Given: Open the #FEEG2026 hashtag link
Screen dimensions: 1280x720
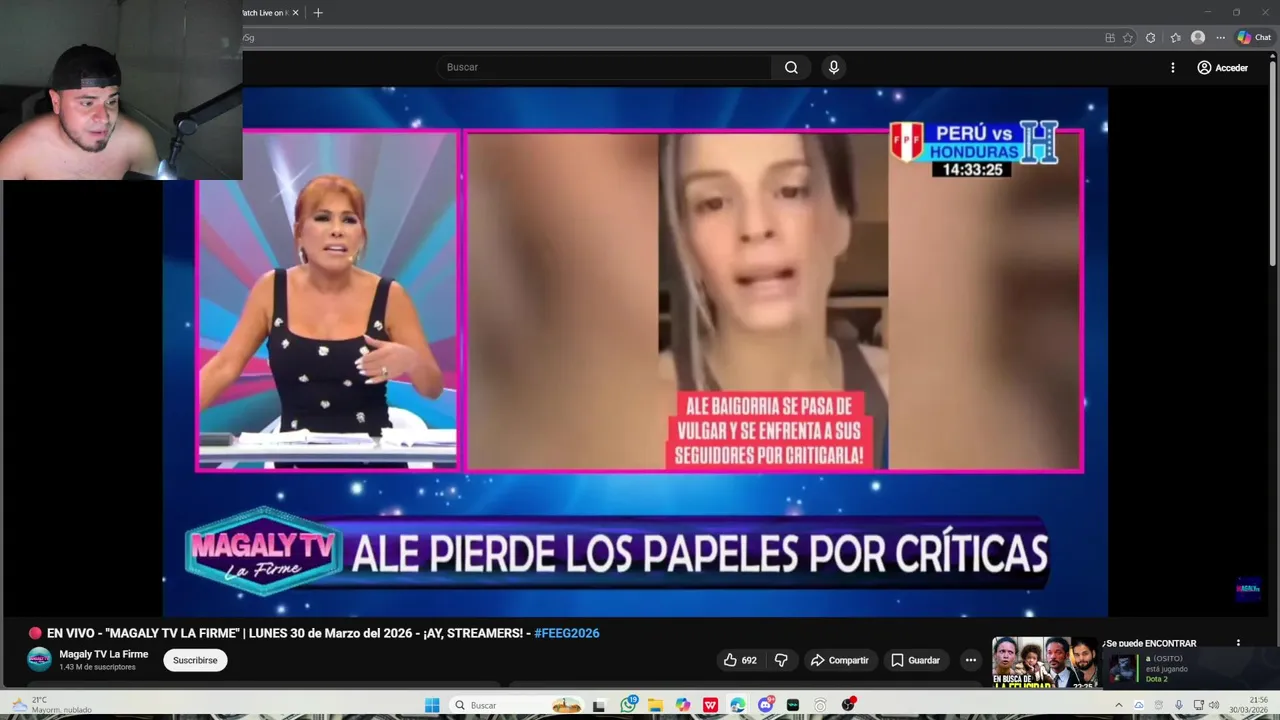Looking at the screenshot, I should click(567, 633).
